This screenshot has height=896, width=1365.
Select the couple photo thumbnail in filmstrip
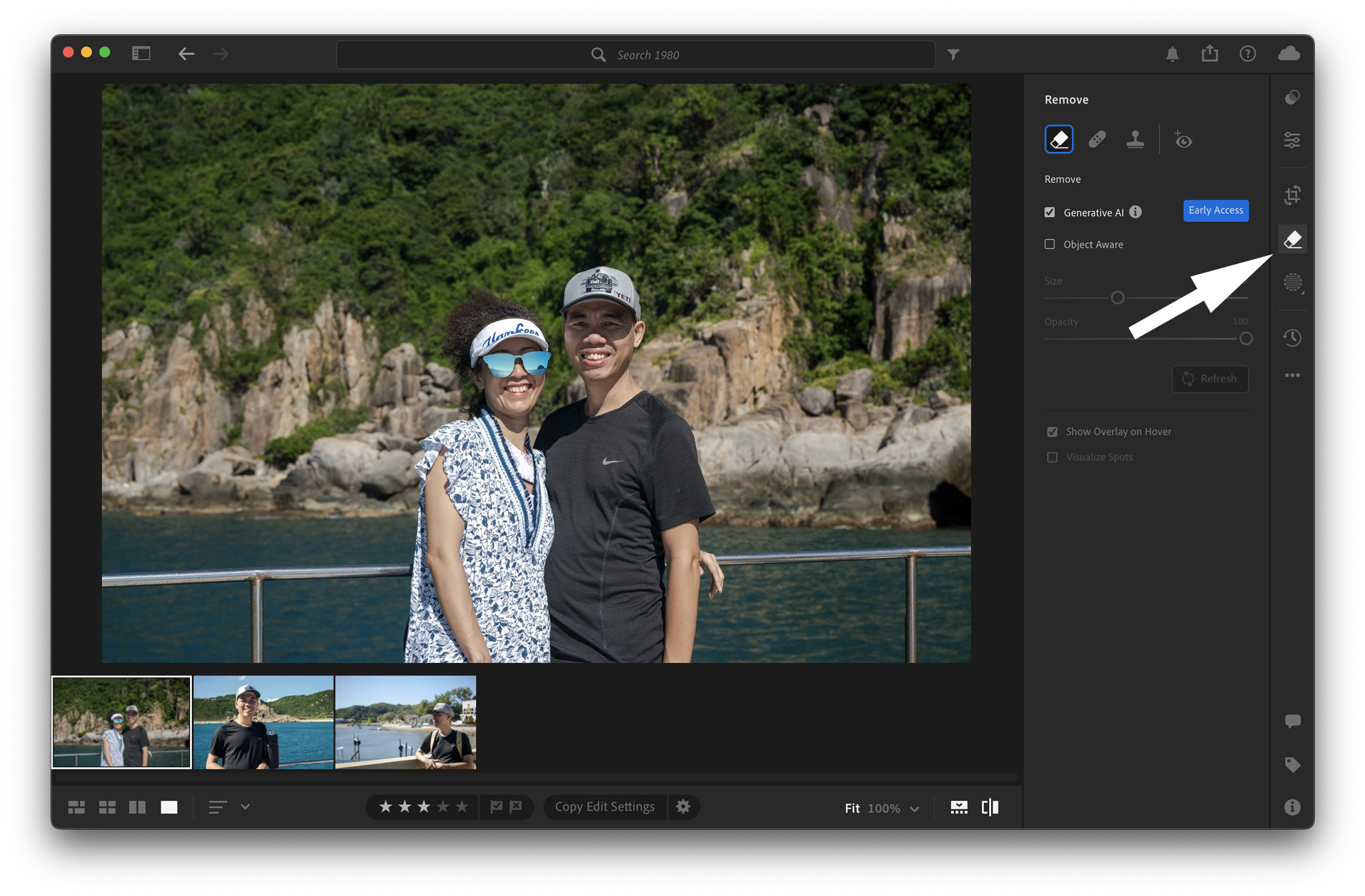[121, 722]
